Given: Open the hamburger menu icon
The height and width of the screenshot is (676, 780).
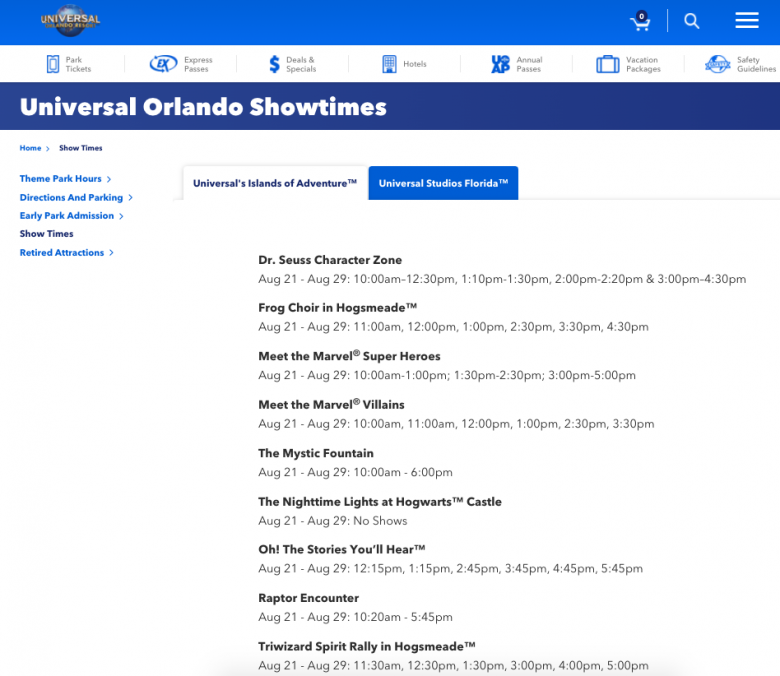Looking at the screenshot, I should click(x=747, y=20).
